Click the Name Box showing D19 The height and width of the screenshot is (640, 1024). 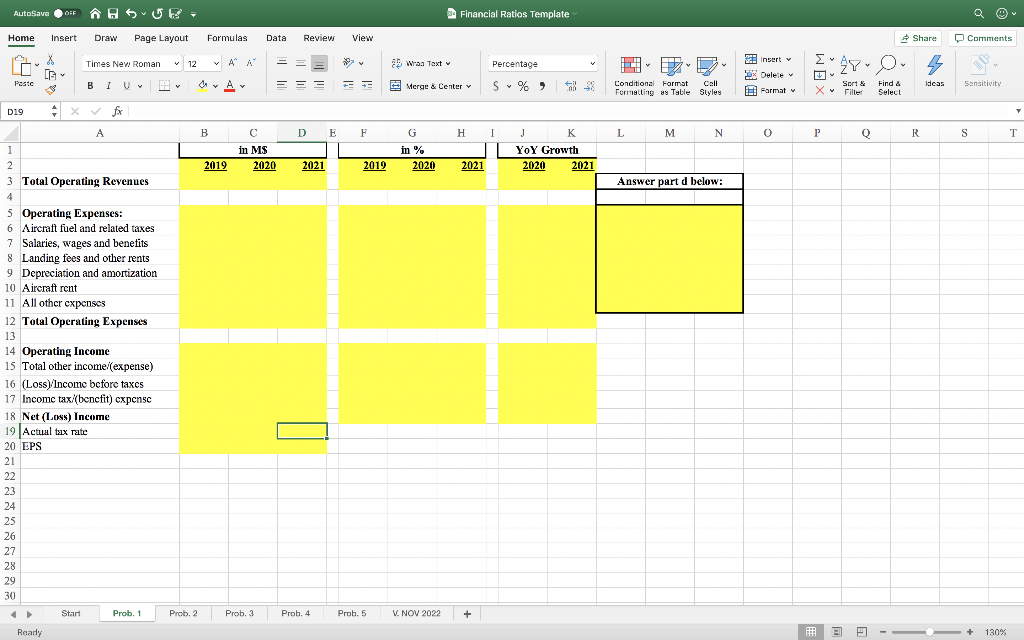click(26, 112)
